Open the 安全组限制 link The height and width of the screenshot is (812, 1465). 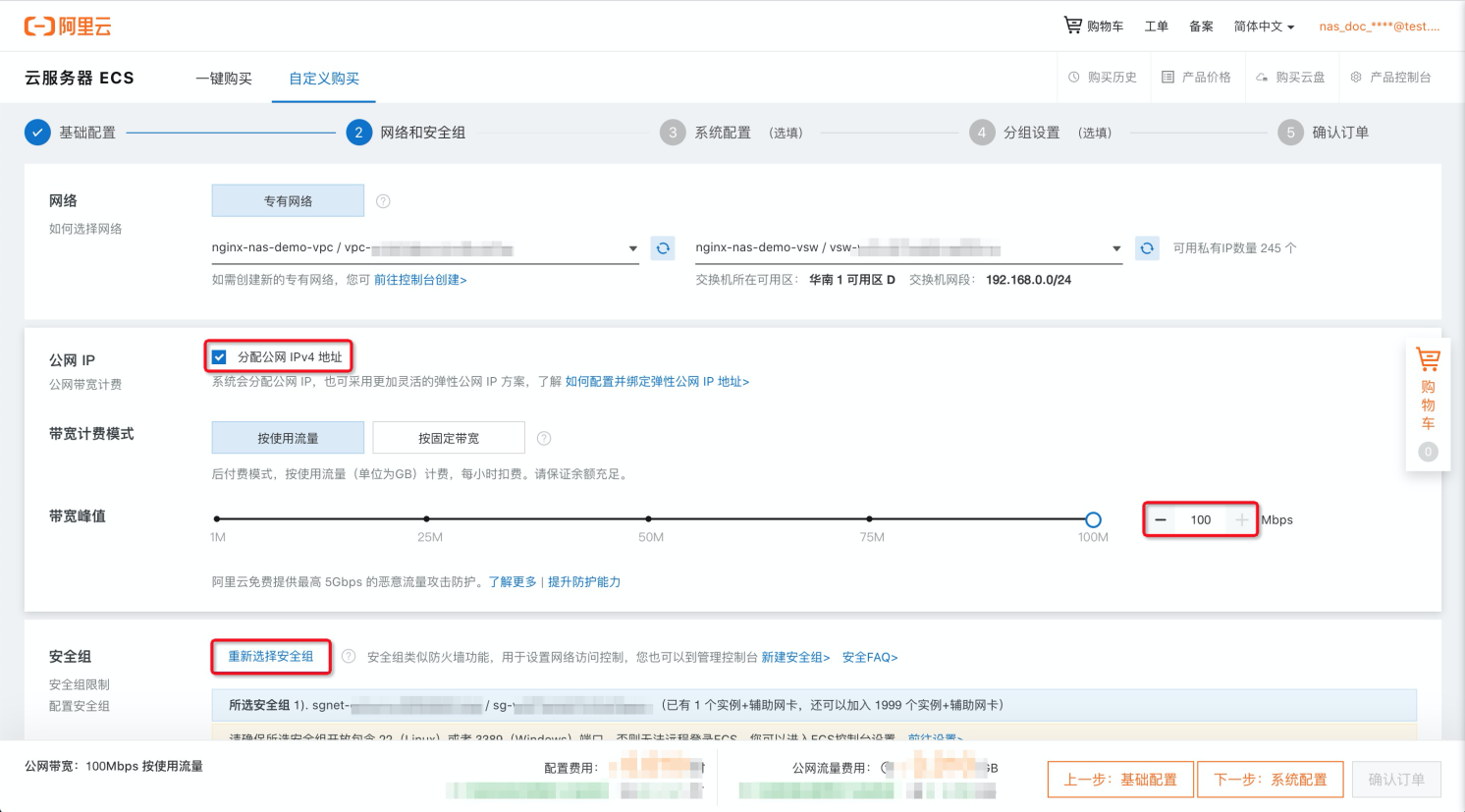(x=80, y=685)
